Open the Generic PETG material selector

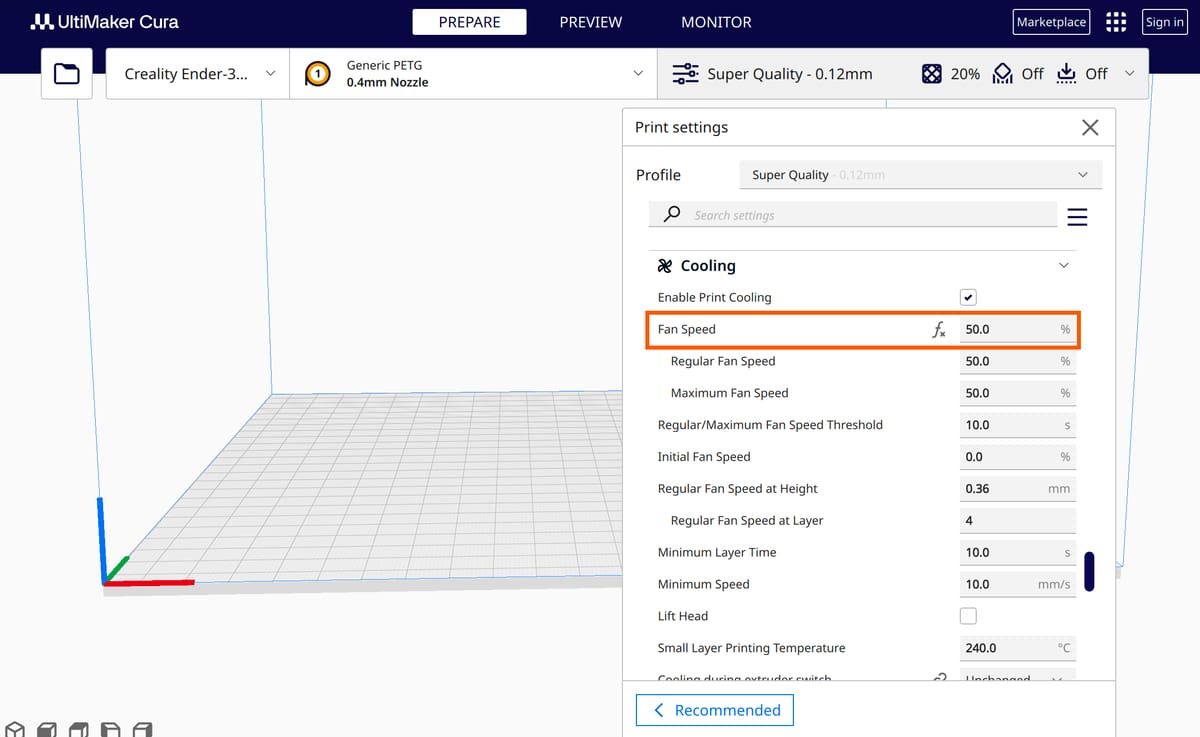tap(474, 74)
